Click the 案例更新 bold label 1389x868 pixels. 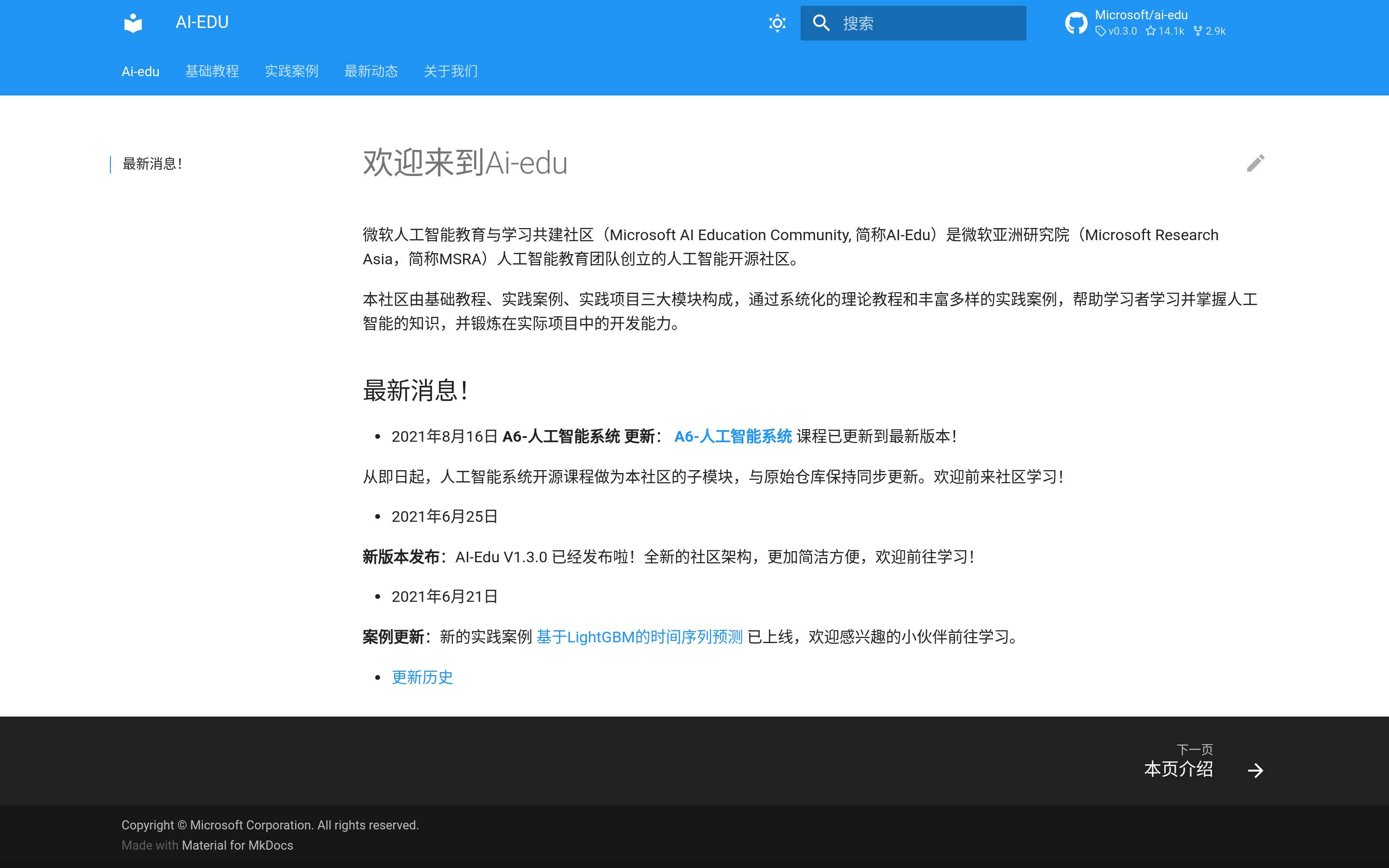(393, 637)
